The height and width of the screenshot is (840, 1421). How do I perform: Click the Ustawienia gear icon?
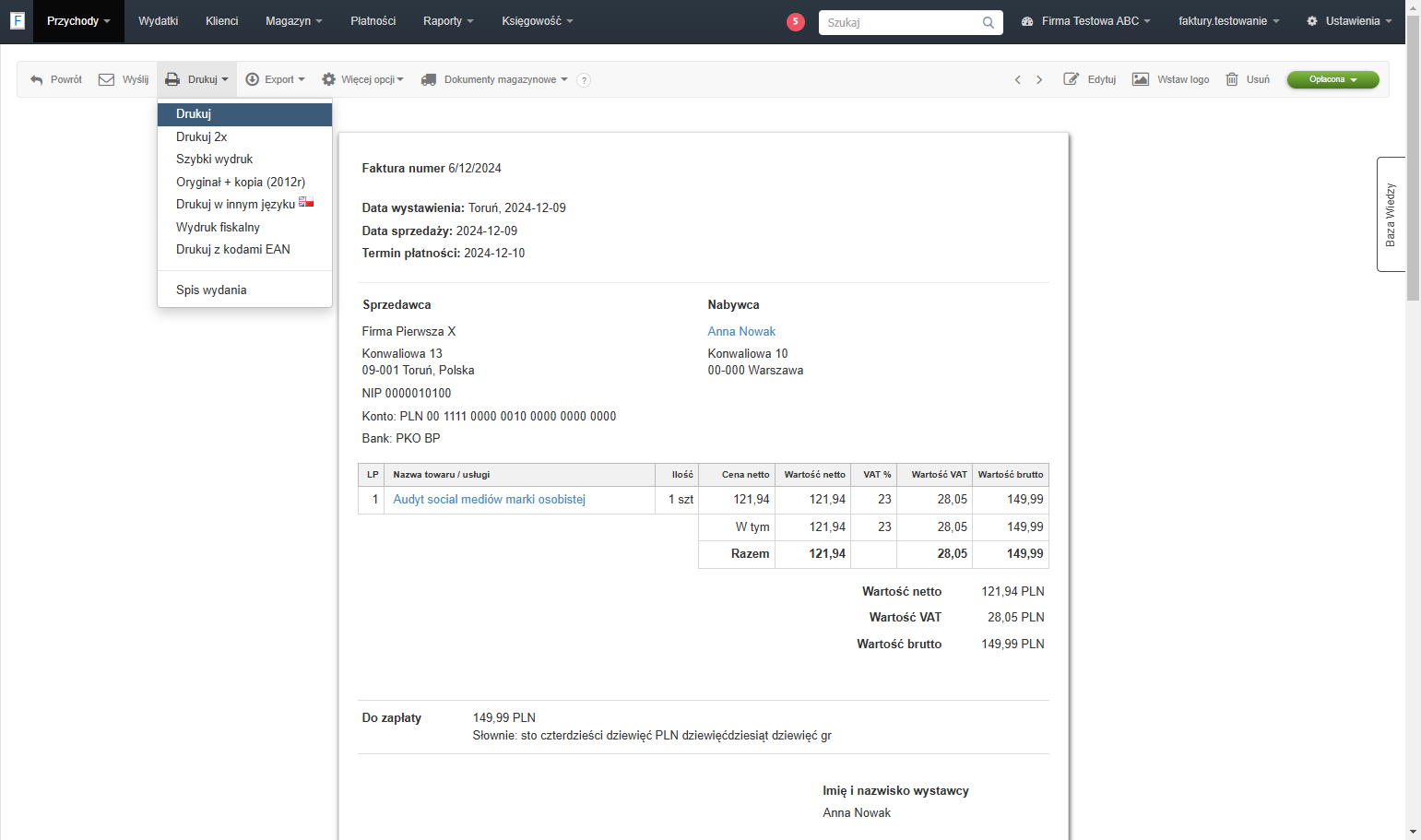coord(1312,21)
